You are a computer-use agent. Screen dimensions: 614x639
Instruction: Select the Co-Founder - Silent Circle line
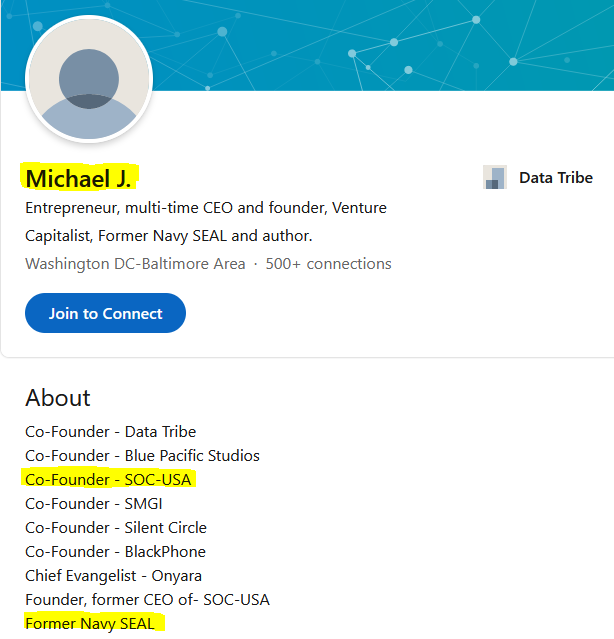116,528
